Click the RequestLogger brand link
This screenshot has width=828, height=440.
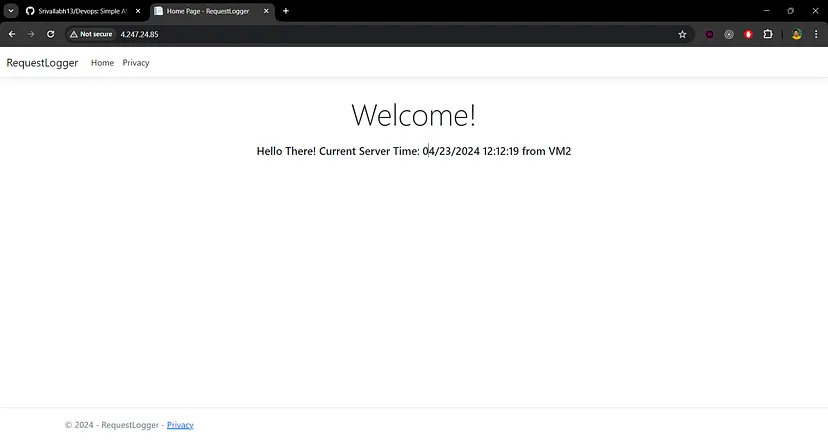[42, 63]
